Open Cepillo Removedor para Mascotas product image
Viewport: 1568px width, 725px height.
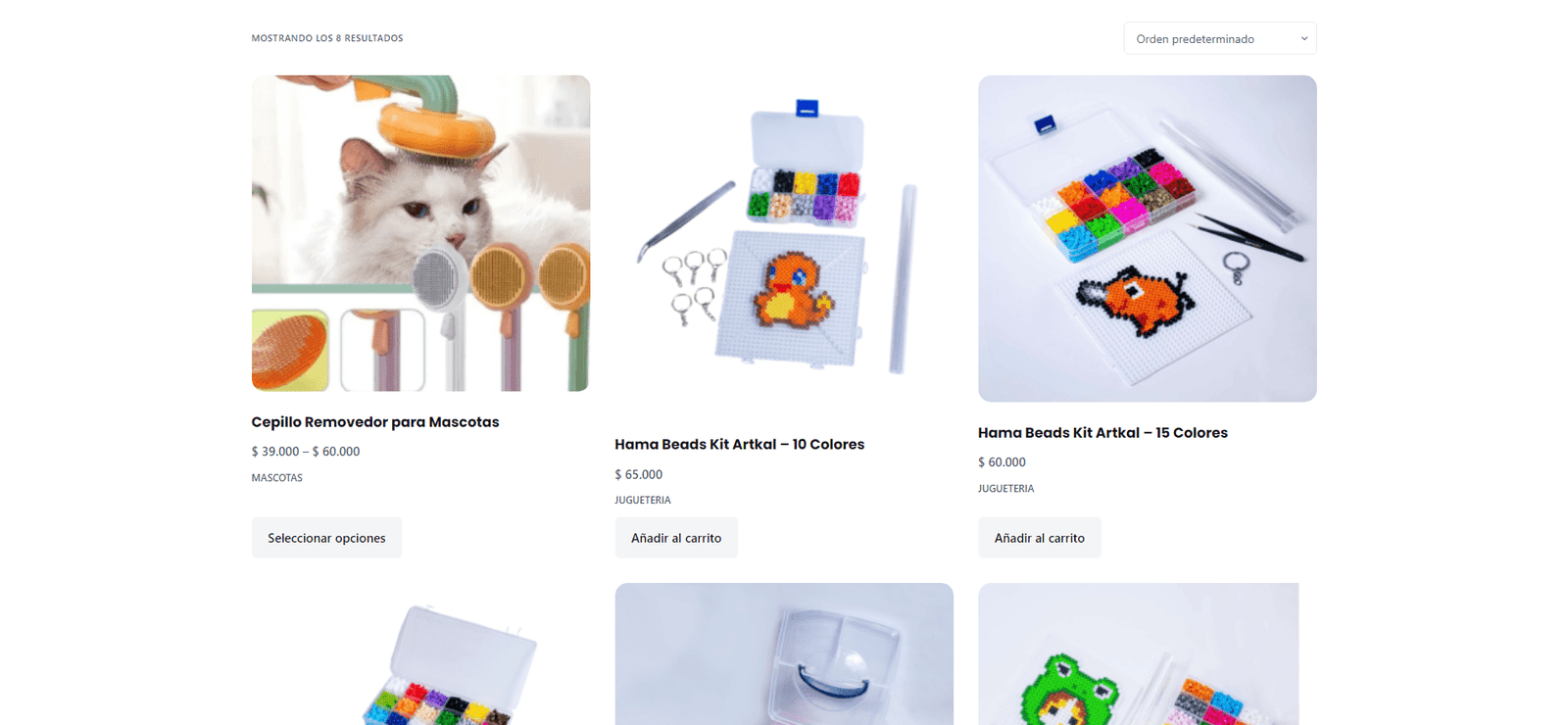420,233
